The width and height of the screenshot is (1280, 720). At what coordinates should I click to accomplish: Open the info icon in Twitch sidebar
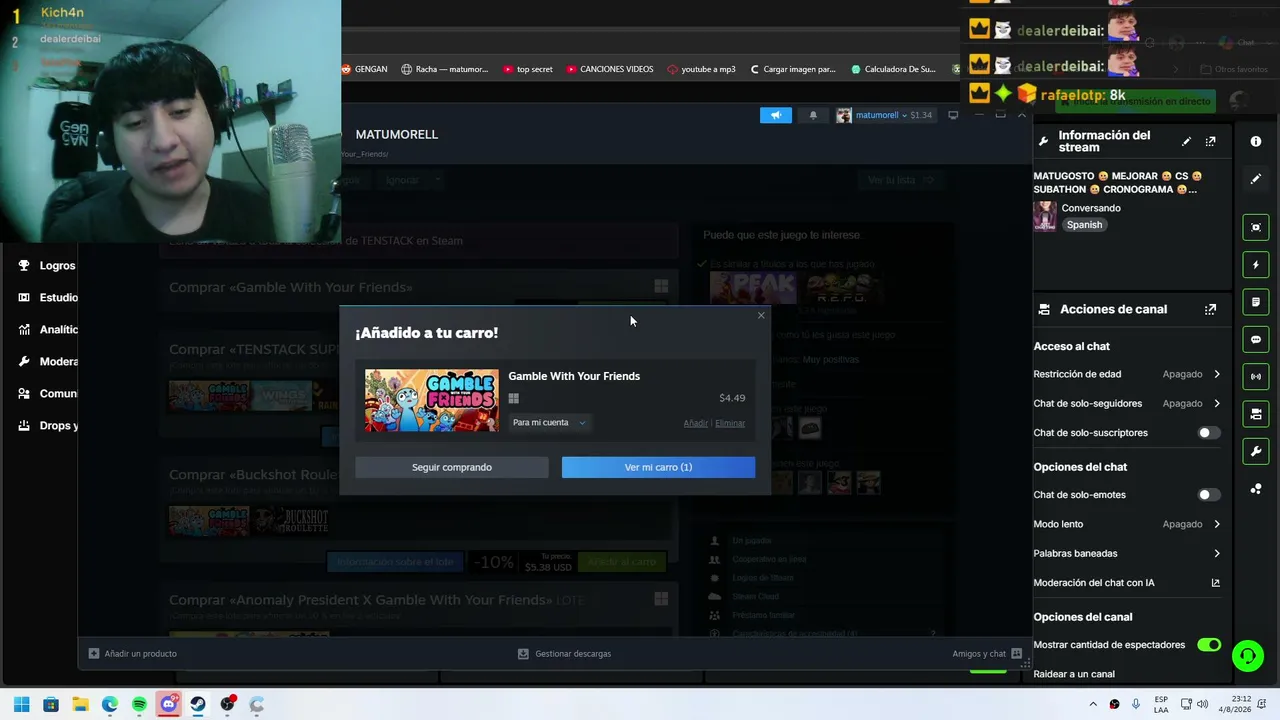(x=1256, y=142)
